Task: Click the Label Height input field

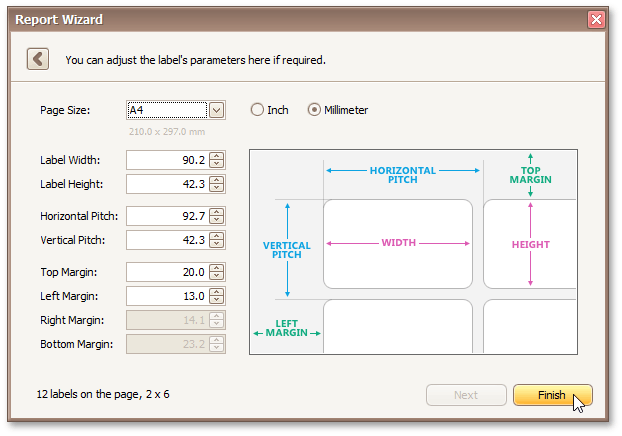Action: click(x=167, y=184)
